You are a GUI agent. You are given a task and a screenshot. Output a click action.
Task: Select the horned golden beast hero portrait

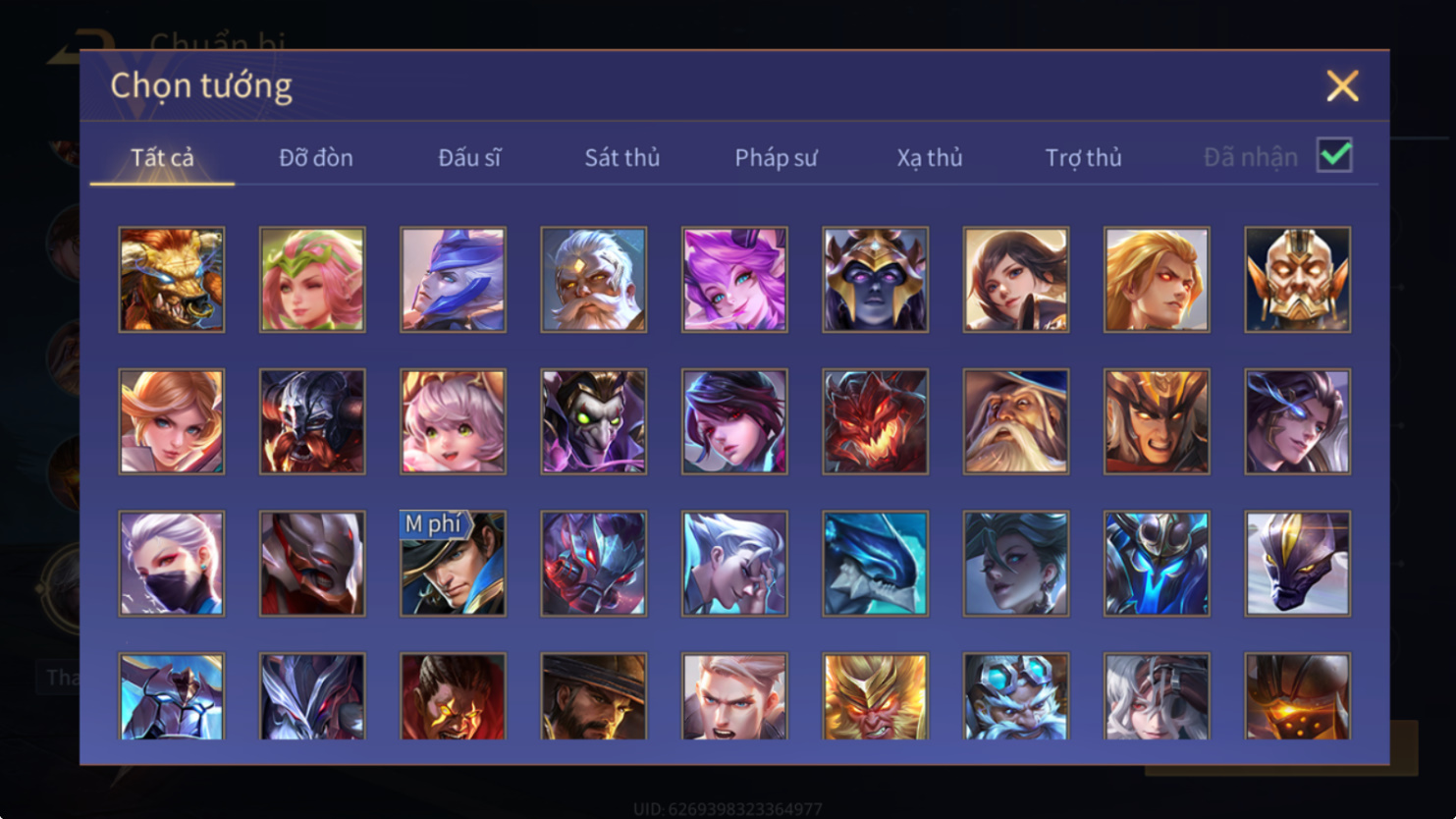pos(172,280)
